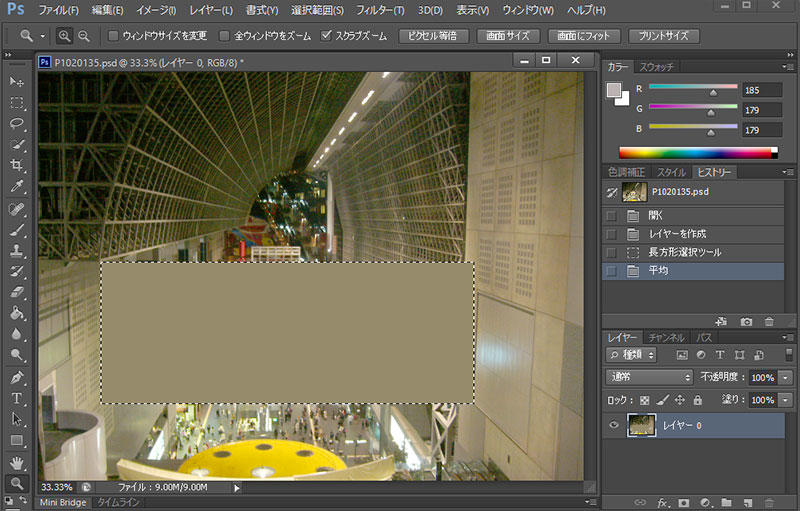Switch to the チャンネル tab
Image resolution: width=800 pixels, height=511 pixels.
point(666,337)
